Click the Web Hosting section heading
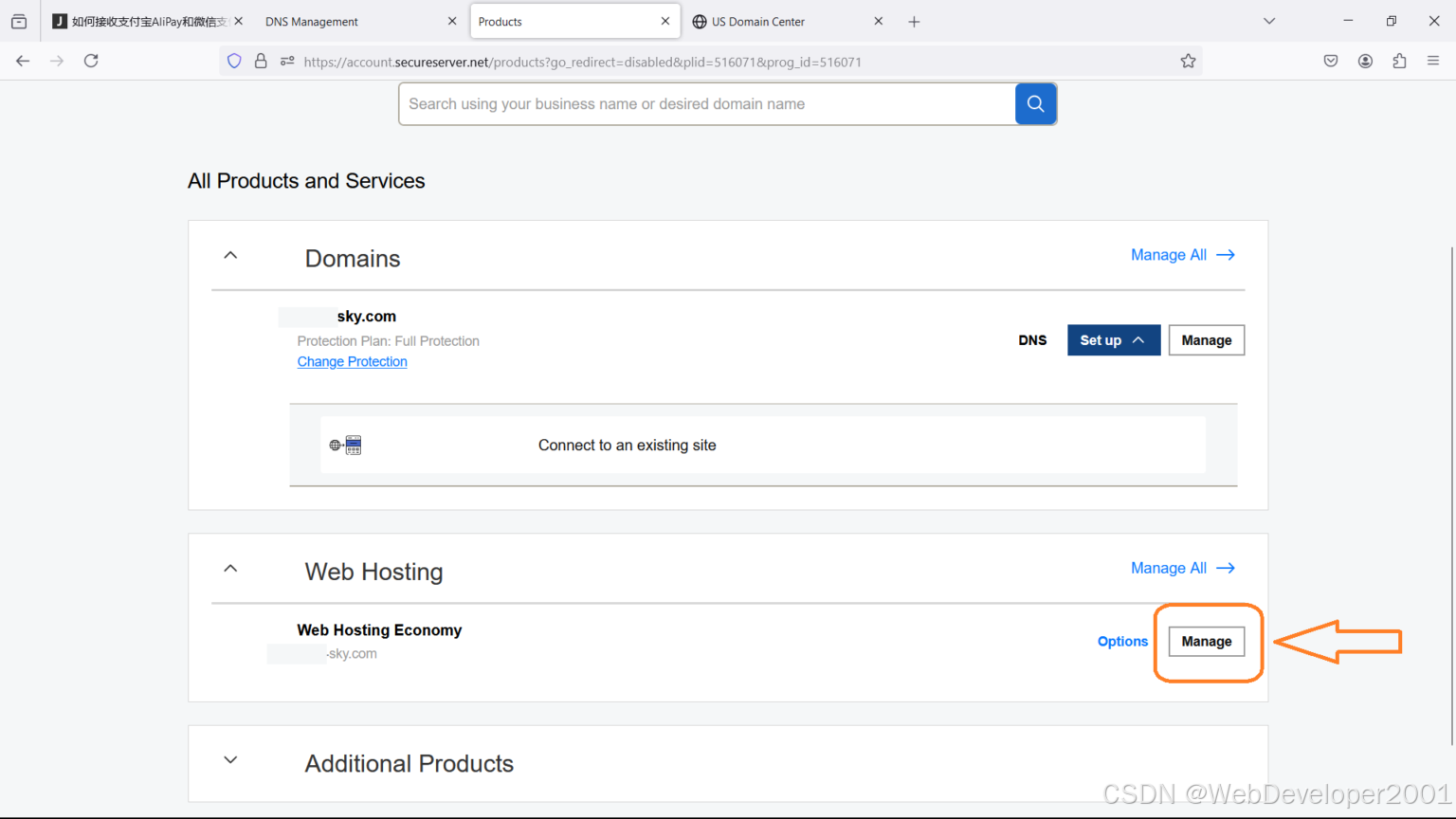This screenshot has width=1456, height=819. 373,572
